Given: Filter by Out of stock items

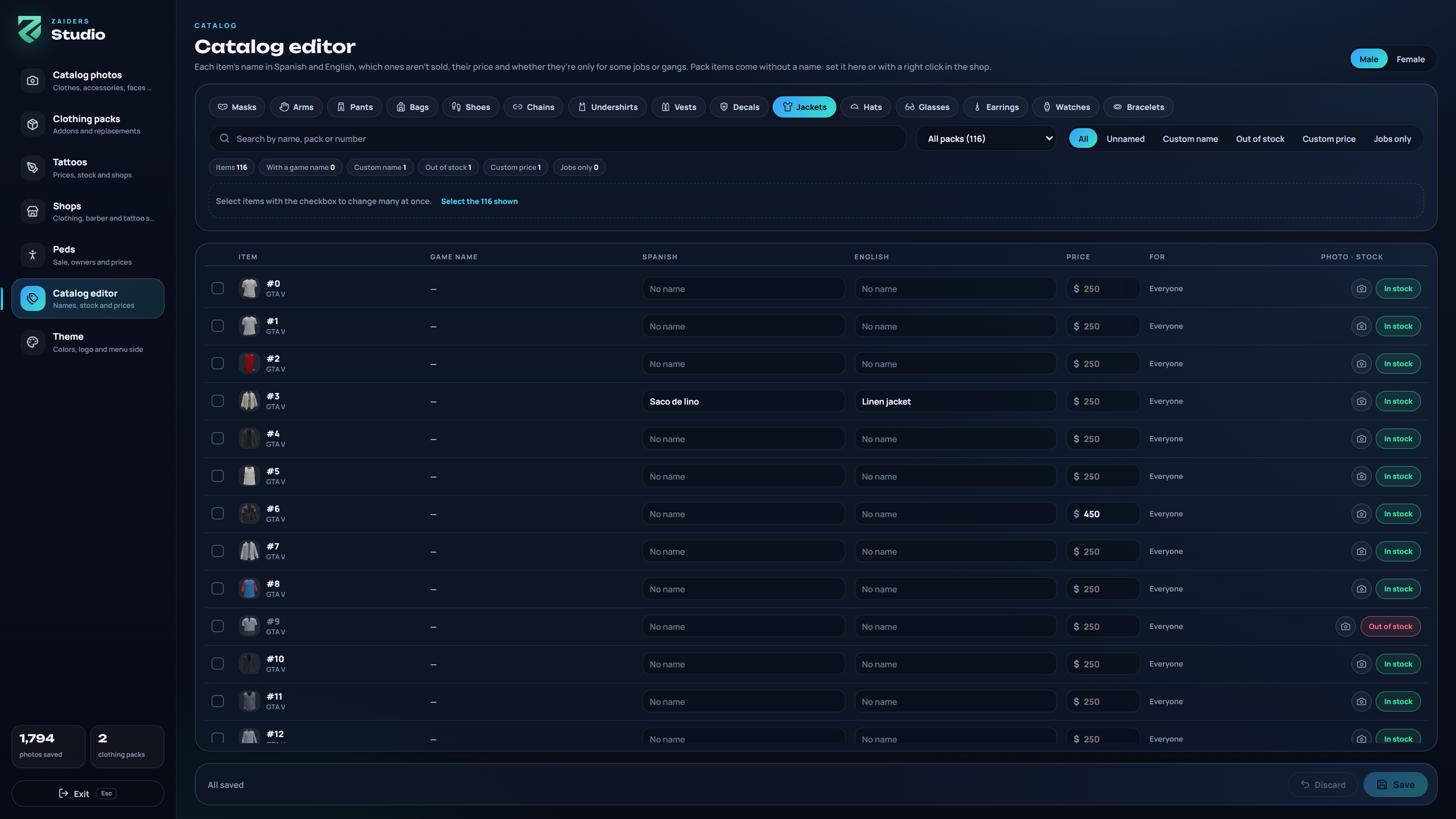Looking at the screenshot, I should [x=1260, y=139].
